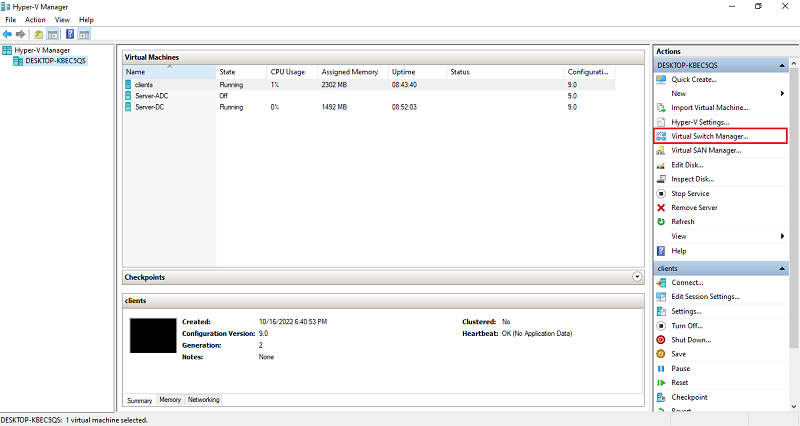Click the red X Remove Server icon
800x426 pixels.
pos(661,208)
